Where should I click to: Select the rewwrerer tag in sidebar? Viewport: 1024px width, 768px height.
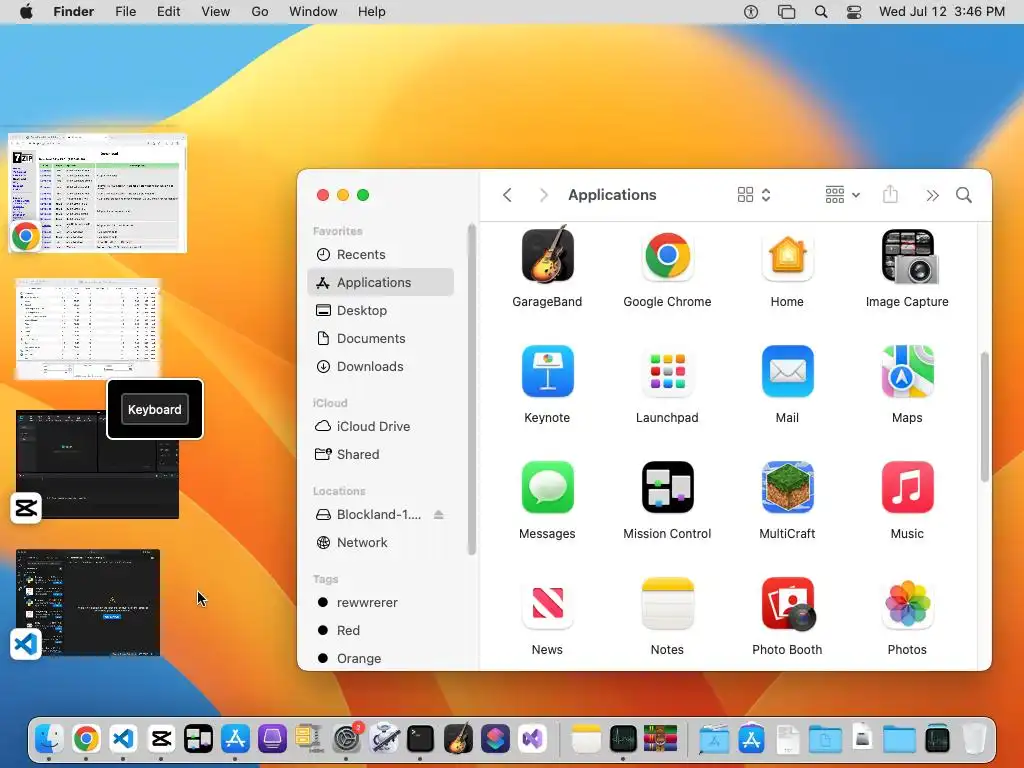[x=380, y=603]
